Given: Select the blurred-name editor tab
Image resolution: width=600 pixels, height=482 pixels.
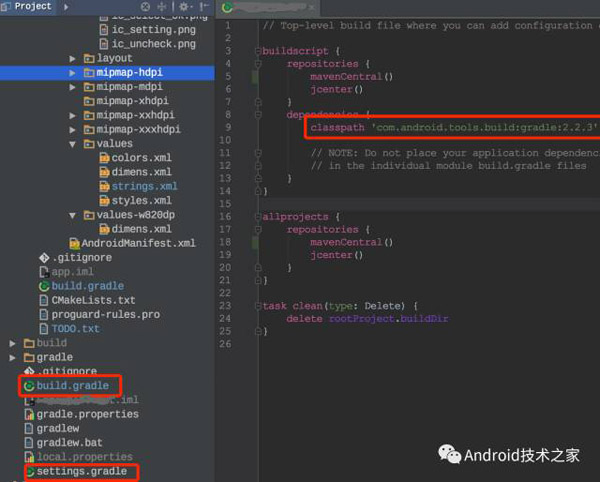Looking at the screenshot, I should 268,8.
